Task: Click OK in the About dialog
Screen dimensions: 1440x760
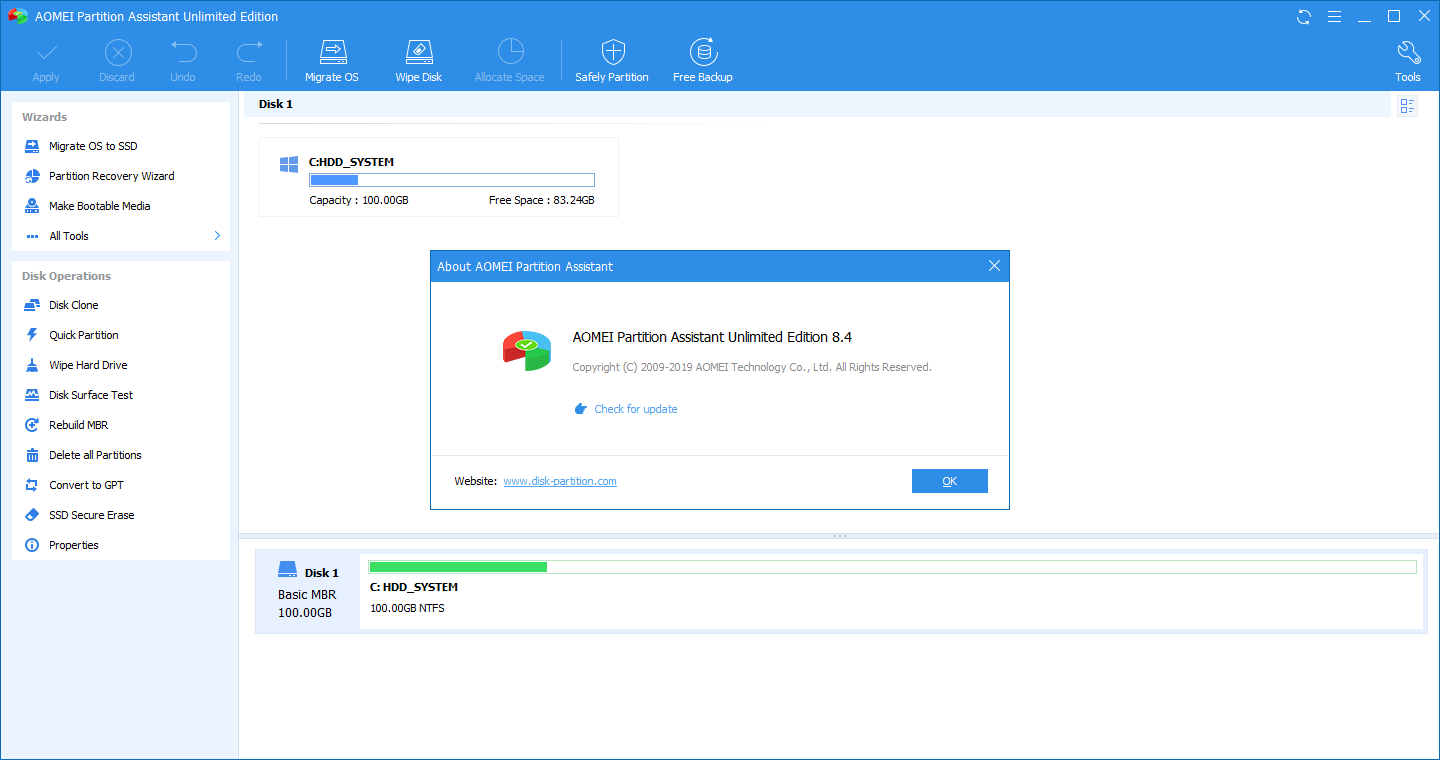Action: [950, 481]
